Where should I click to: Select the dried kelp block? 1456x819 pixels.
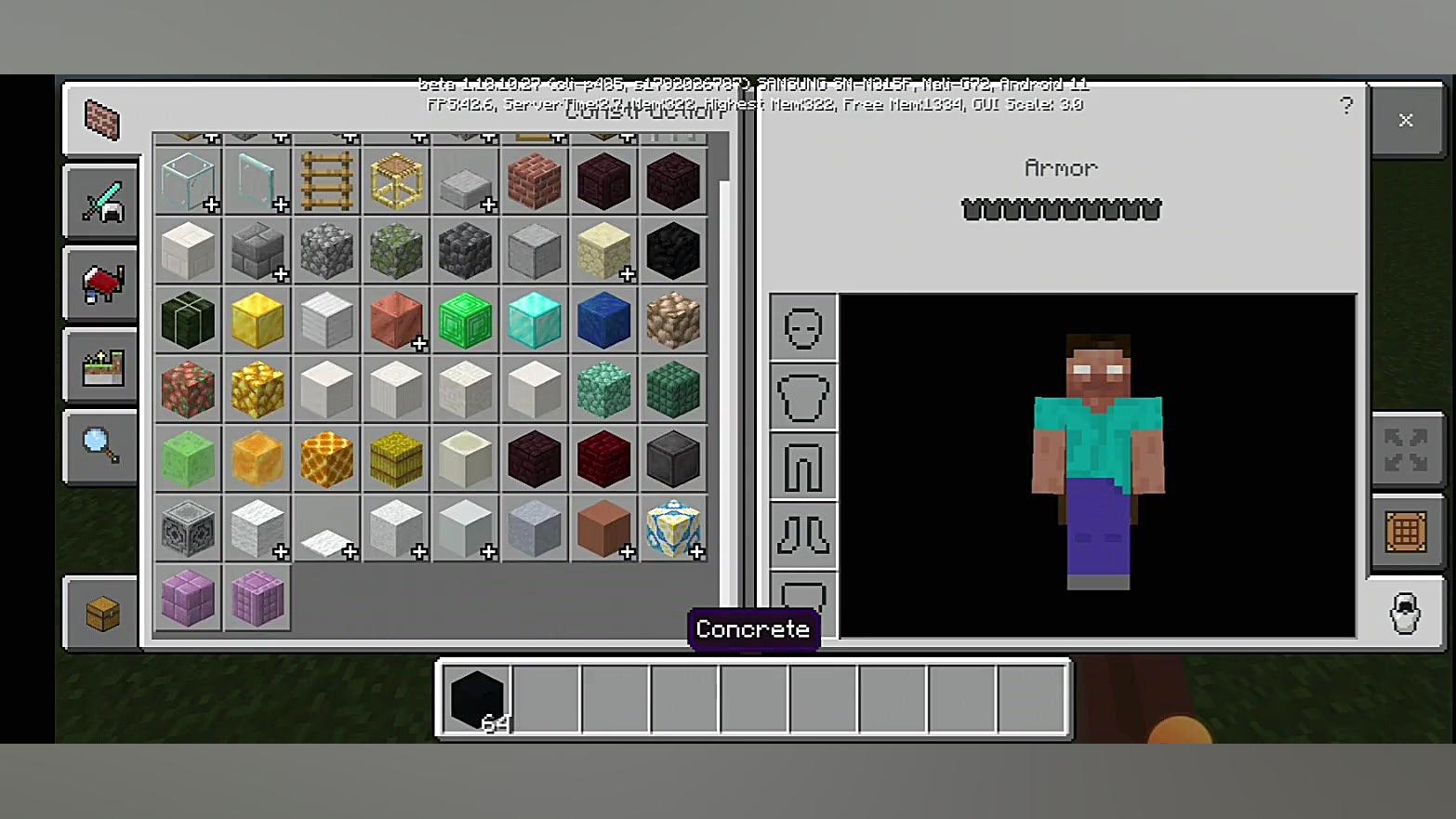188,321
